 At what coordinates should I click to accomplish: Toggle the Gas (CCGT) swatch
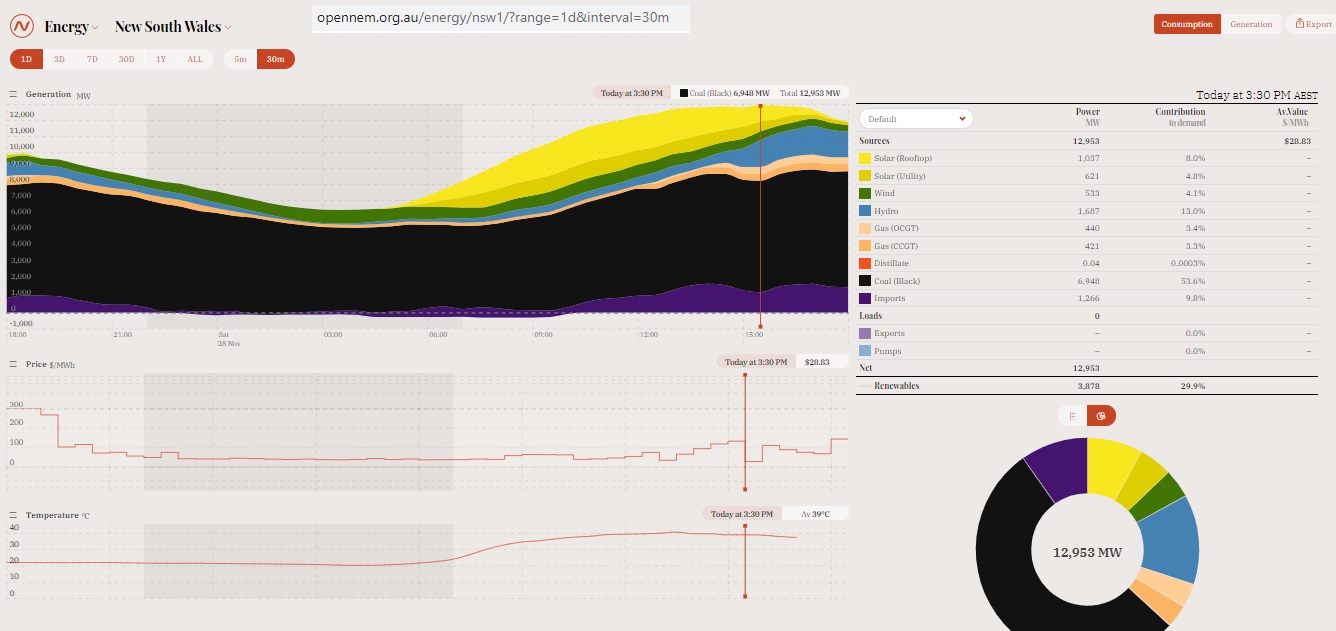point(865,246)
